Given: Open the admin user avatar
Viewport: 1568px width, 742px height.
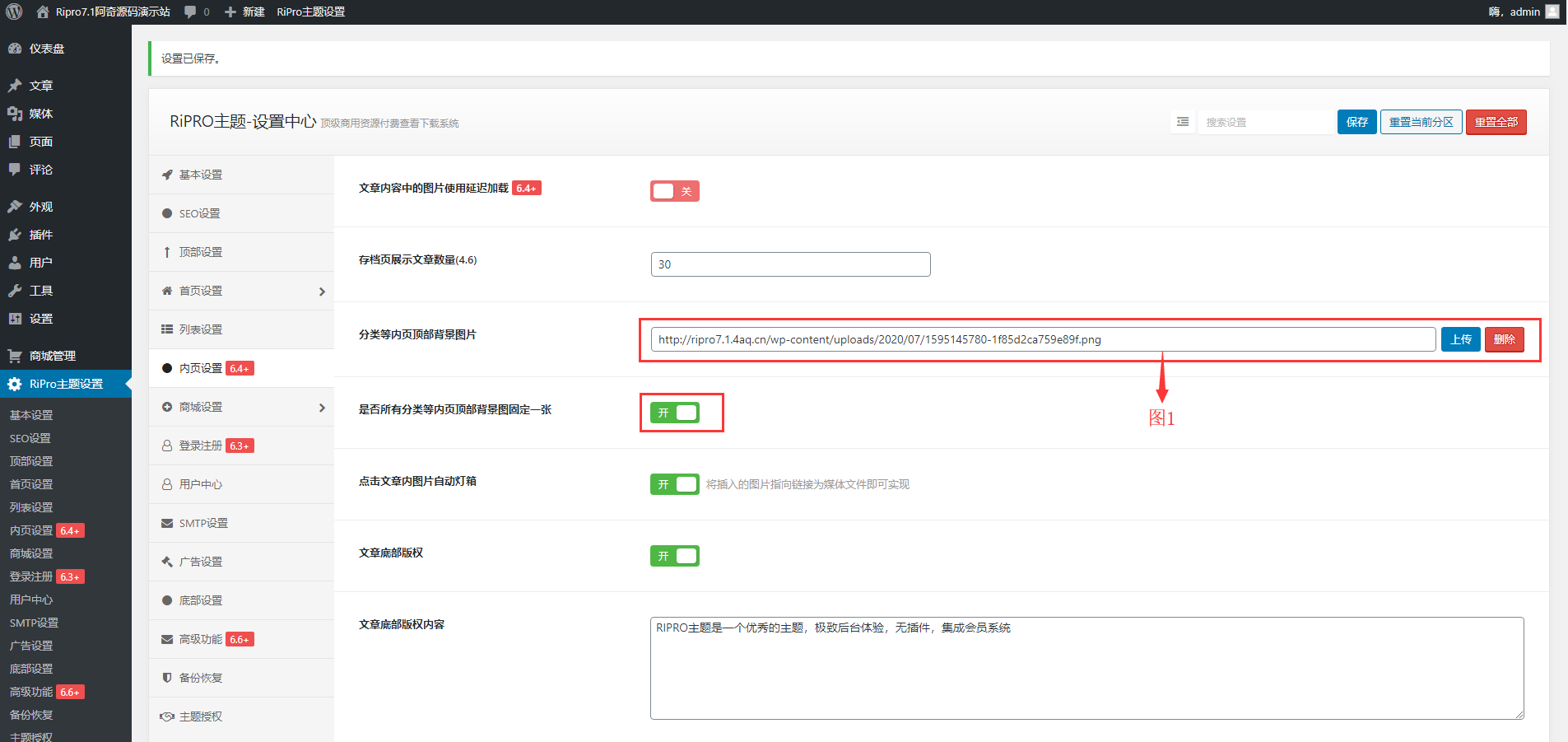Looking at the screenshot, I should [x=1552, y=12].
